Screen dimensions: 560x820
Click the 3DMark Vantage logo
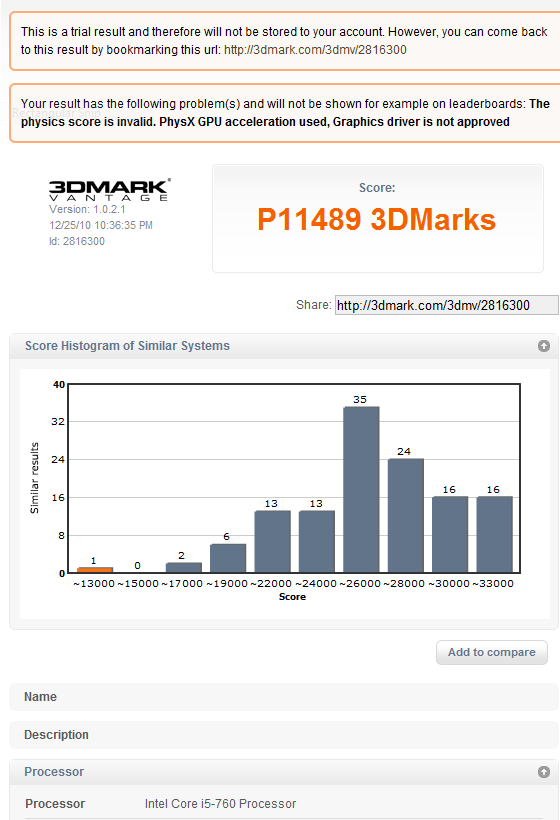click(109, 190)
